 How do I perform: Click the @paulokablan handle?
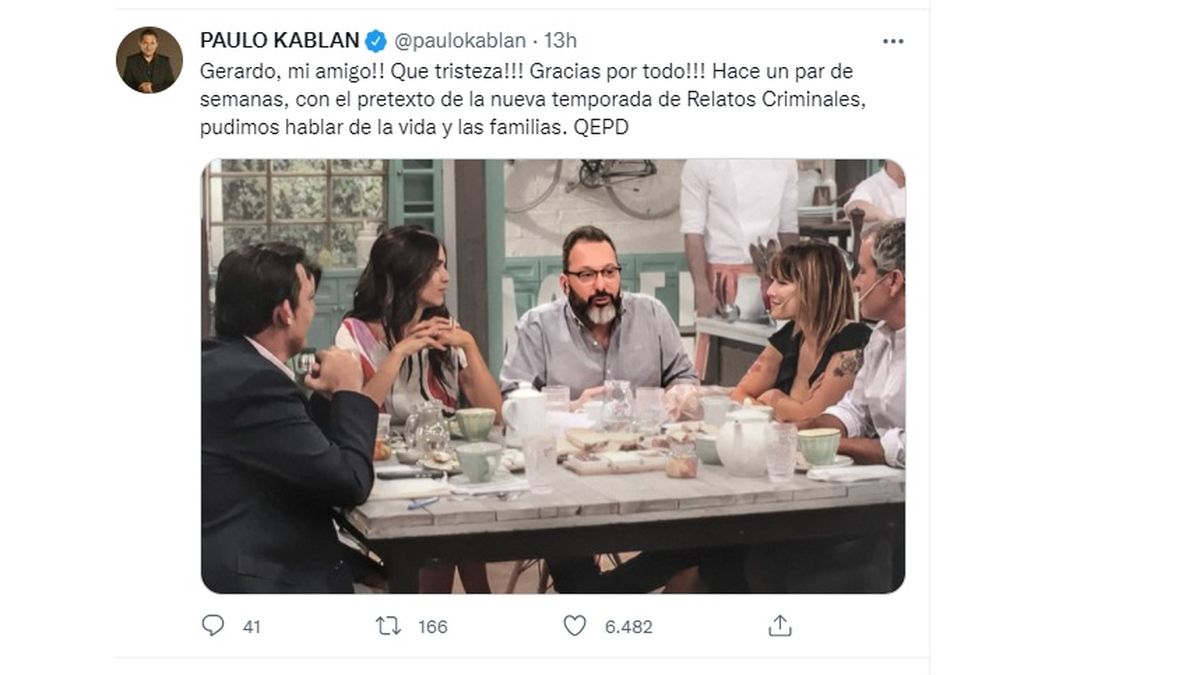click(459, 41)
